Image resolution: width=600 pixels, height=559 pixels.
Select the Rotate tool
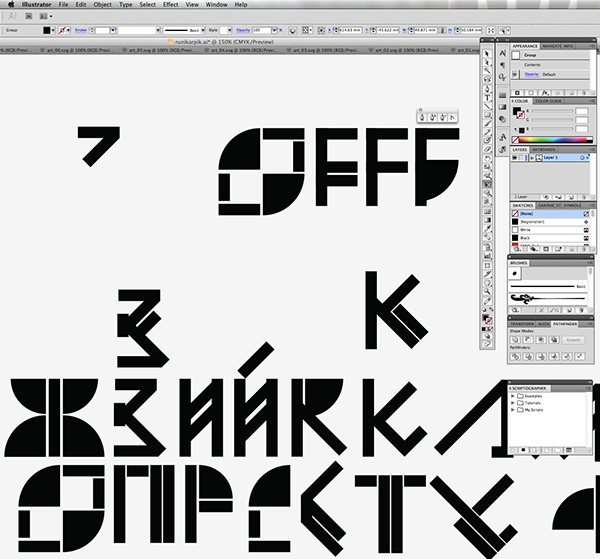[487, 158]
